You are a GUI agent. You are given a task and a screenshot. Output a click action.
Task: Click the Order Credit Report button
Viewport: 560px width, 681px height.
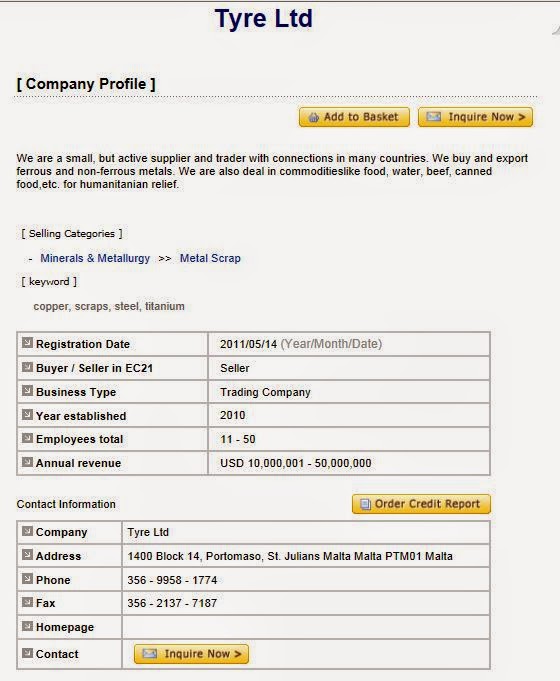coord(421,504)
